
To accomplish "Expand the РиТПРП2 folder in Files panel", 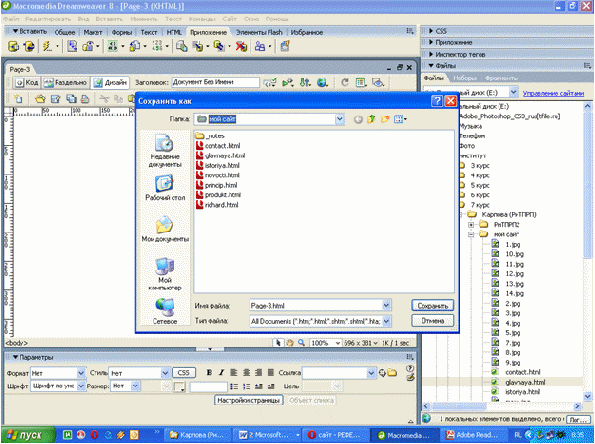I will (471, 225).
